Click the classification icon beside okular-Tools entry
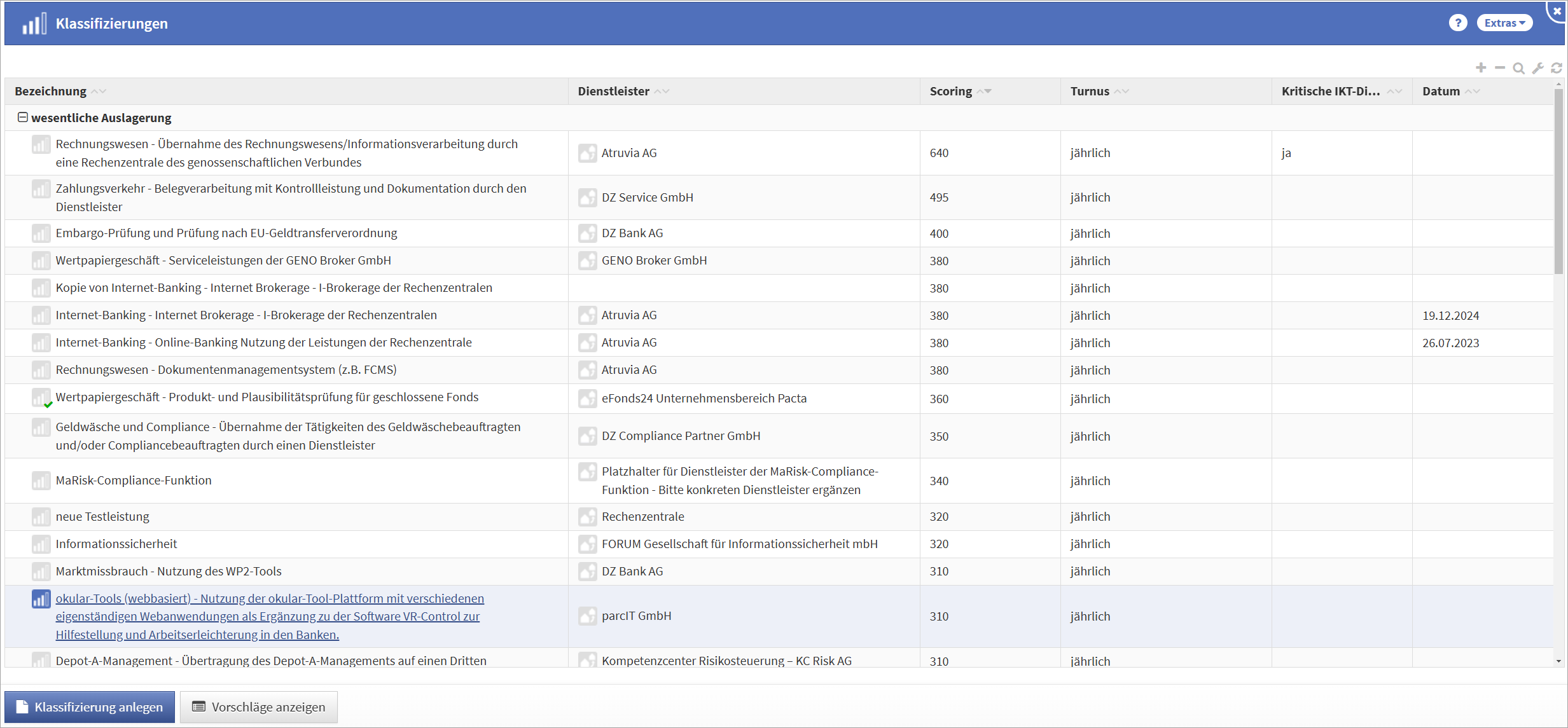 coord(41,599)
